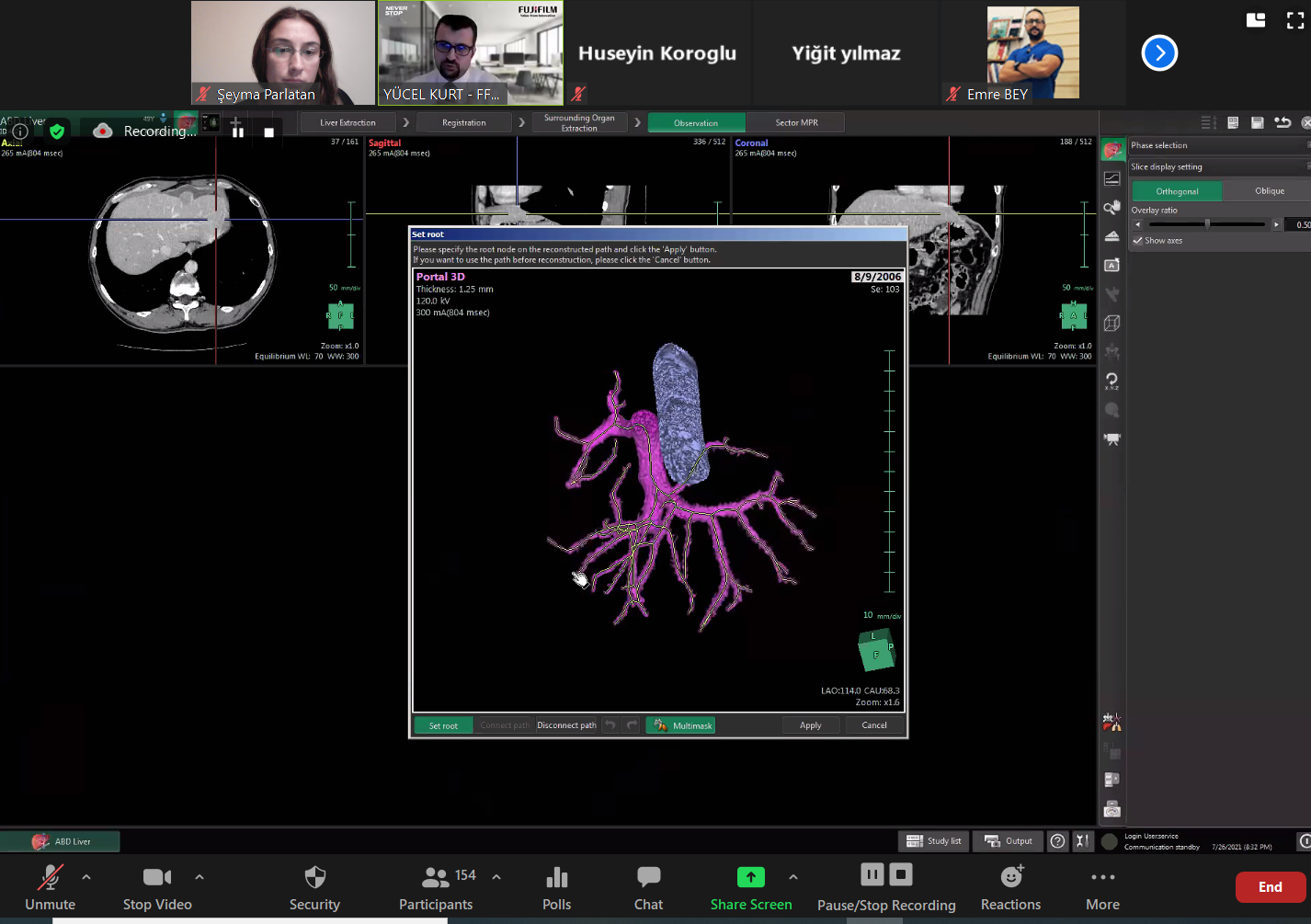Toggle the Set root mode button
This screenshot has height=924, width=1311.
point(443,725)
